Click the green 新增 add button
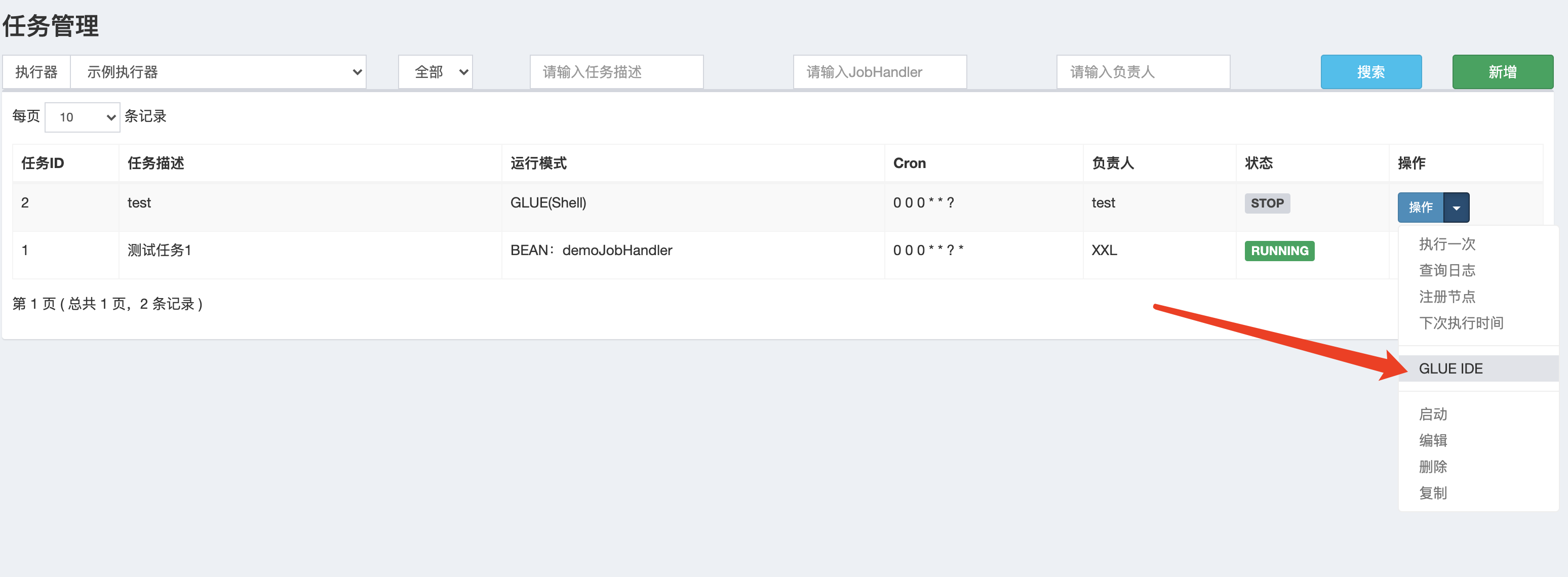 click(x=1502, y=72)
